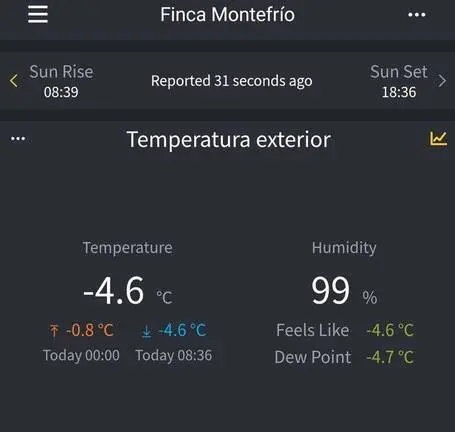
Task: Select the -4.6 °C temperature reading
Action: (x=128, y=291)
